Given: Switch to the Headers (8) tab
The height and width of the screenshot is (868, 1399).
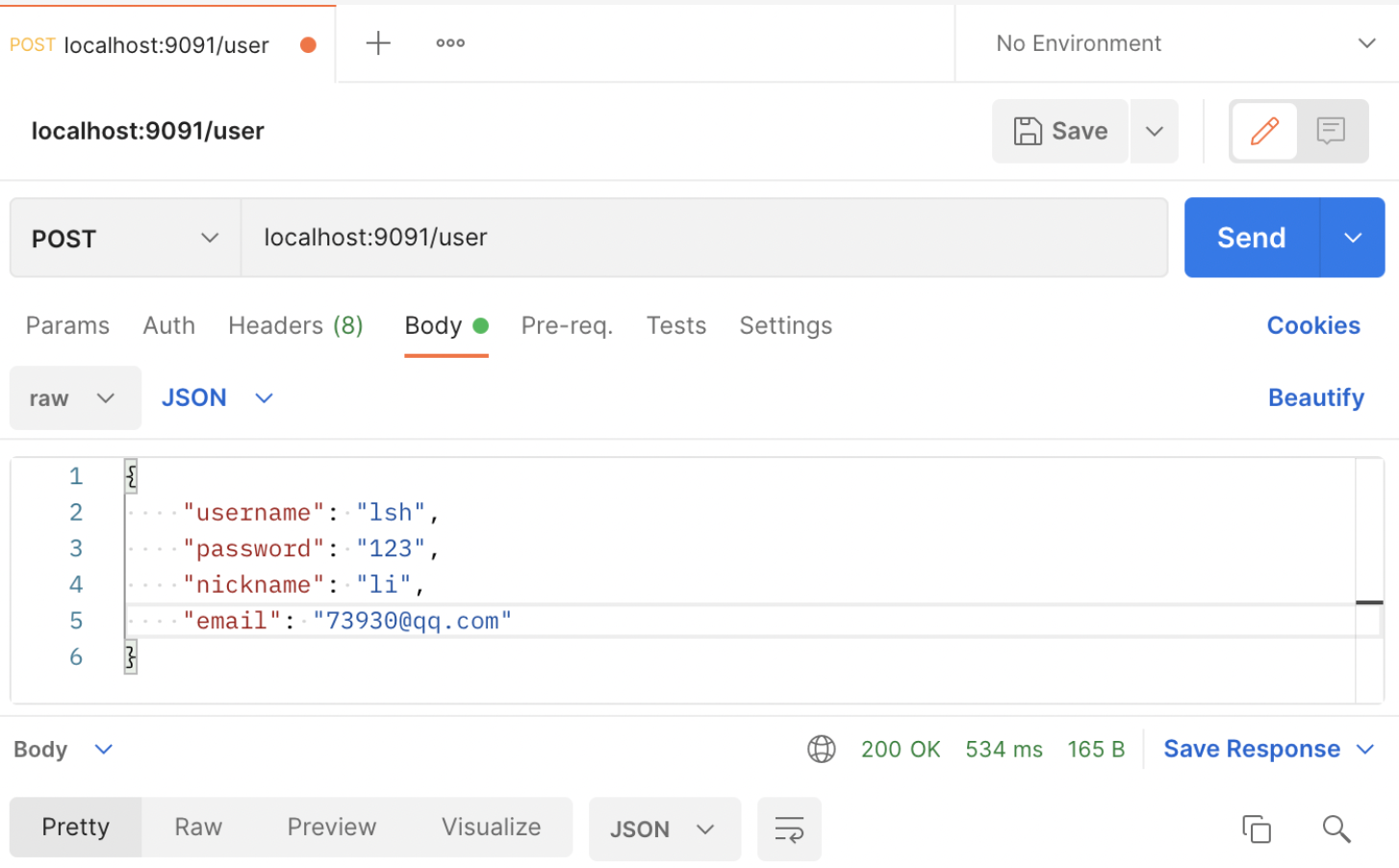Looking at the screenshot, I should (x=295, y=326).
